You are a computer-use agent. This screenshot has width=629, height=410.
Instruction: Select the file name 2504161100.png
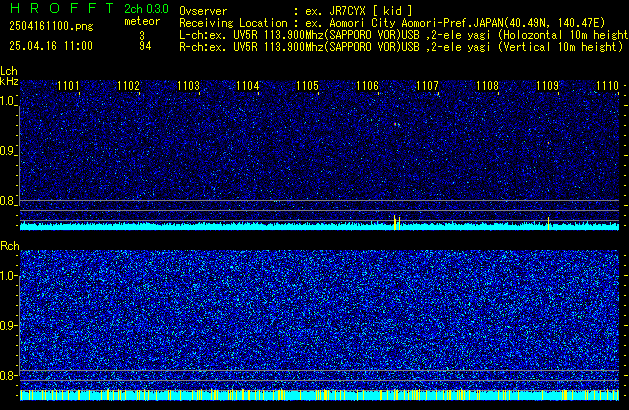click(51, 26)
